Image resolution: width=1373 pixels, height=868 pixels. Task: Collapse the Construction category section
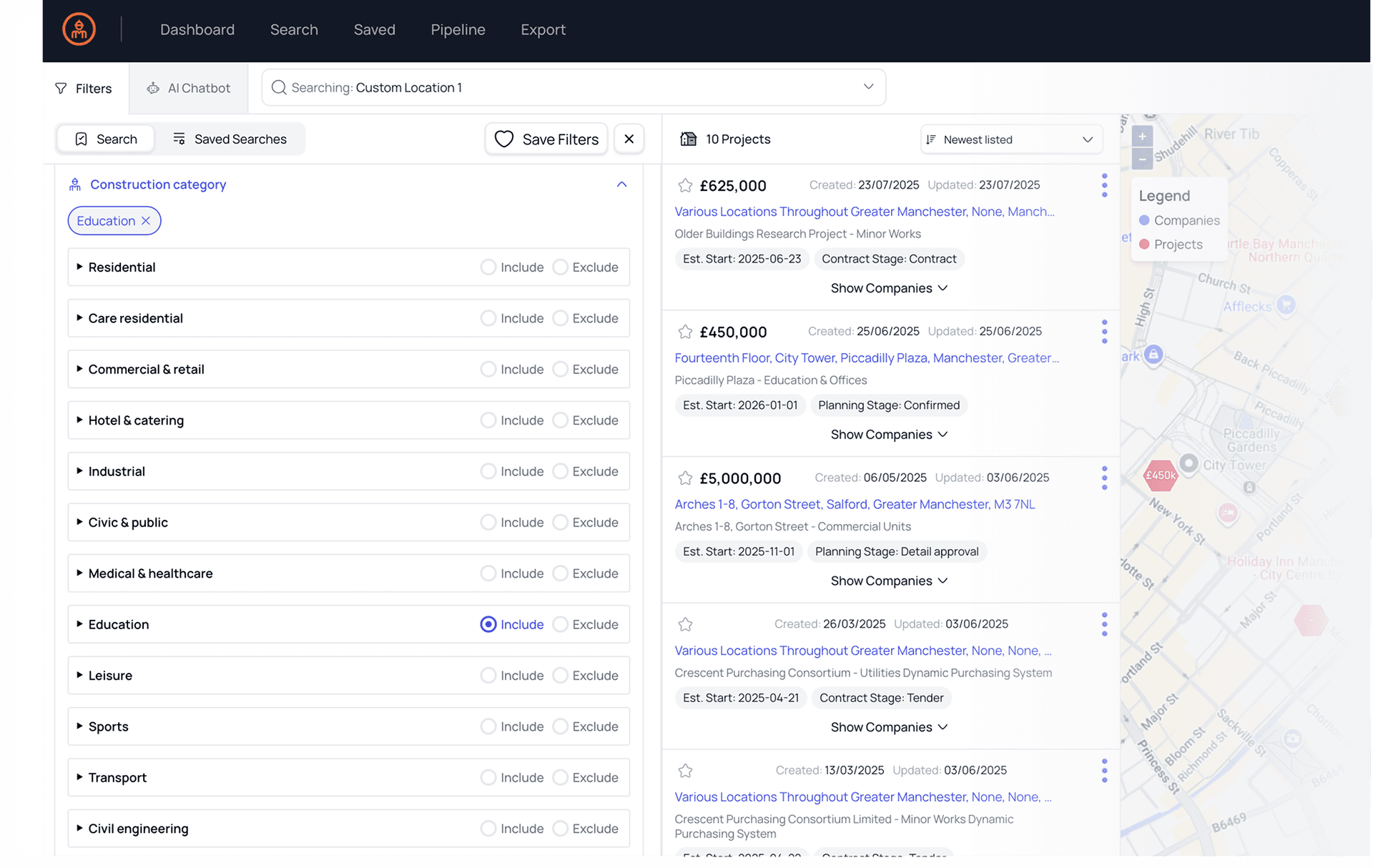[x=621, y=184]
